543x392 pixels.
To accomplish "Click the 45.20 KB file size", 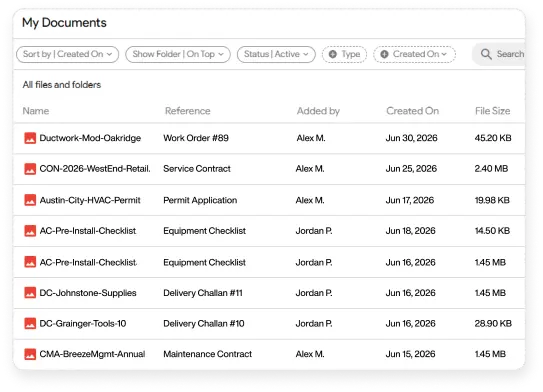I will coord(493,138).
